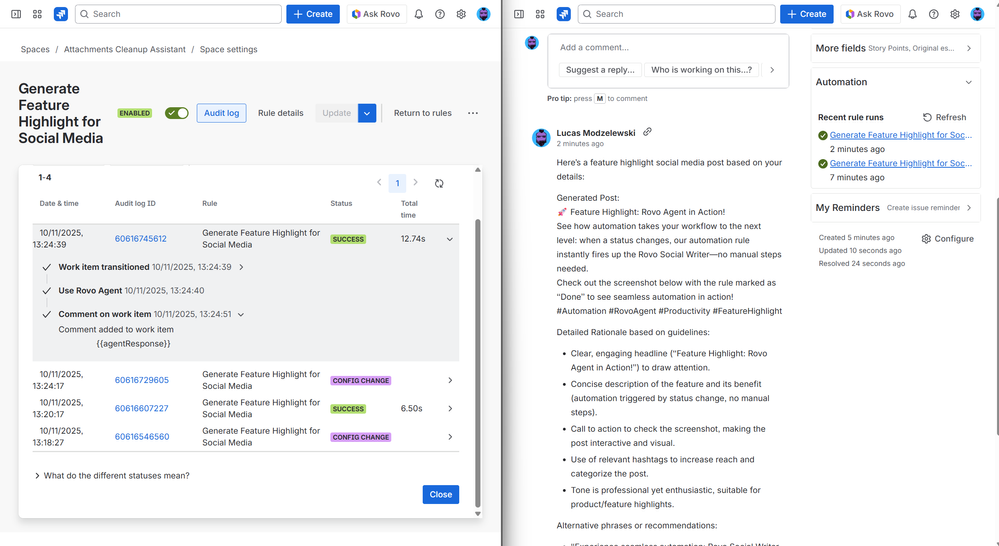Open Configure for the work item
Screen dimensions: 999x546
pyautogui.click(x=947, y=239)
